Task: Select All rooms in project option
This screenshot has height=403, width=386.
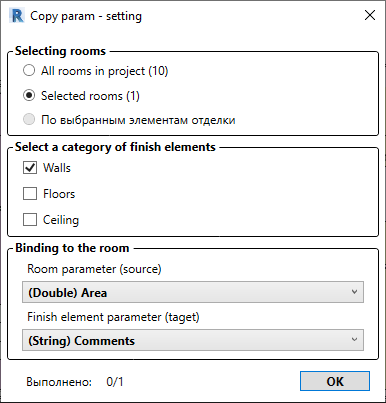Action: (x=29, y=71)
